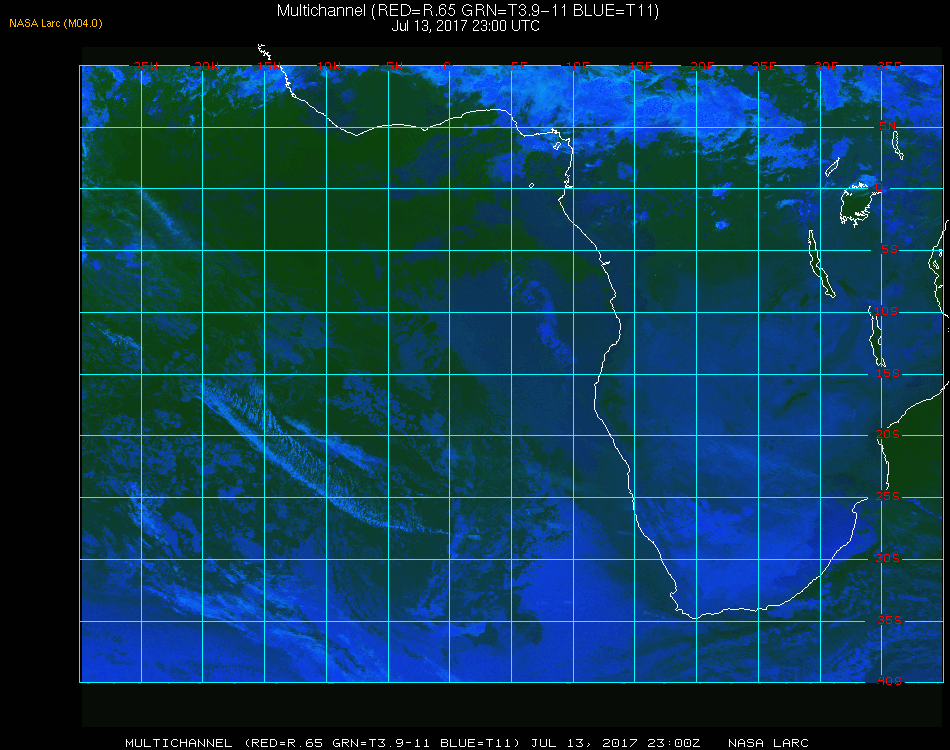Viewport: 950px width, 750px height.
Task: Click the 40S latitude label
Action: (889, 681)
